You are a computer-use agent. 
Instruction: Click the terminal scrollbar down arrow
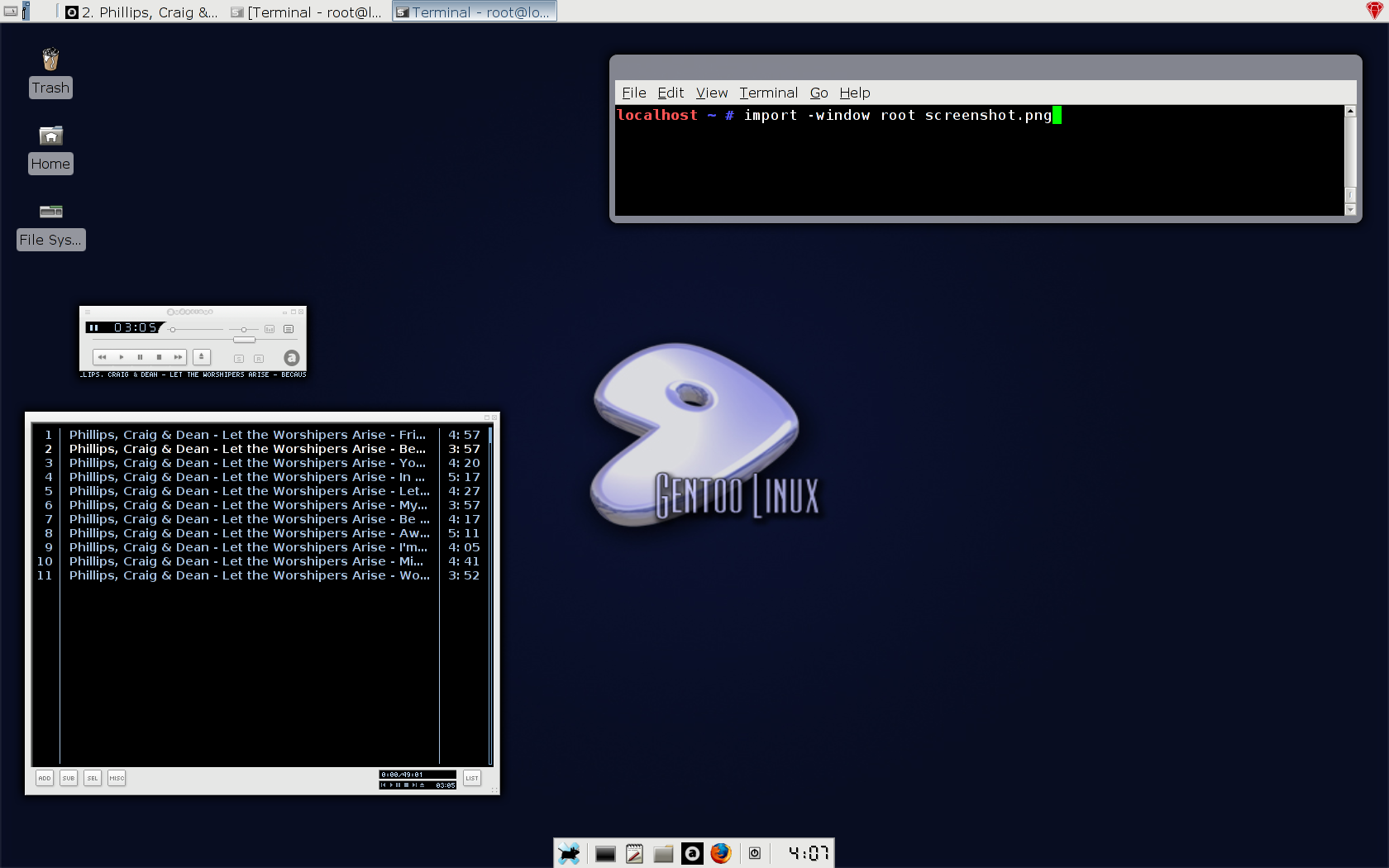point(1350,210)
